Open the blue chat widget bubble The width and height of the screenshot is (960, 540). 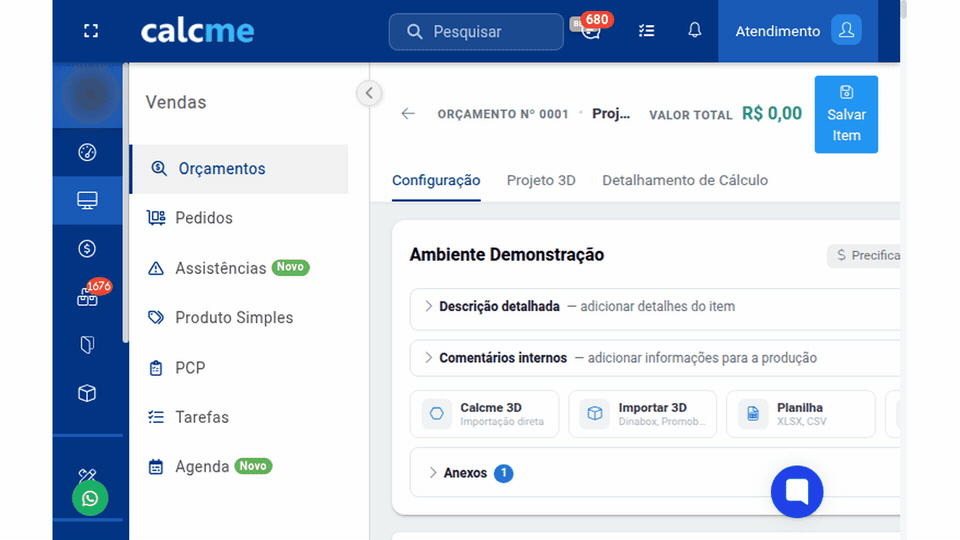pyautogui.click(x=797, y=492)
